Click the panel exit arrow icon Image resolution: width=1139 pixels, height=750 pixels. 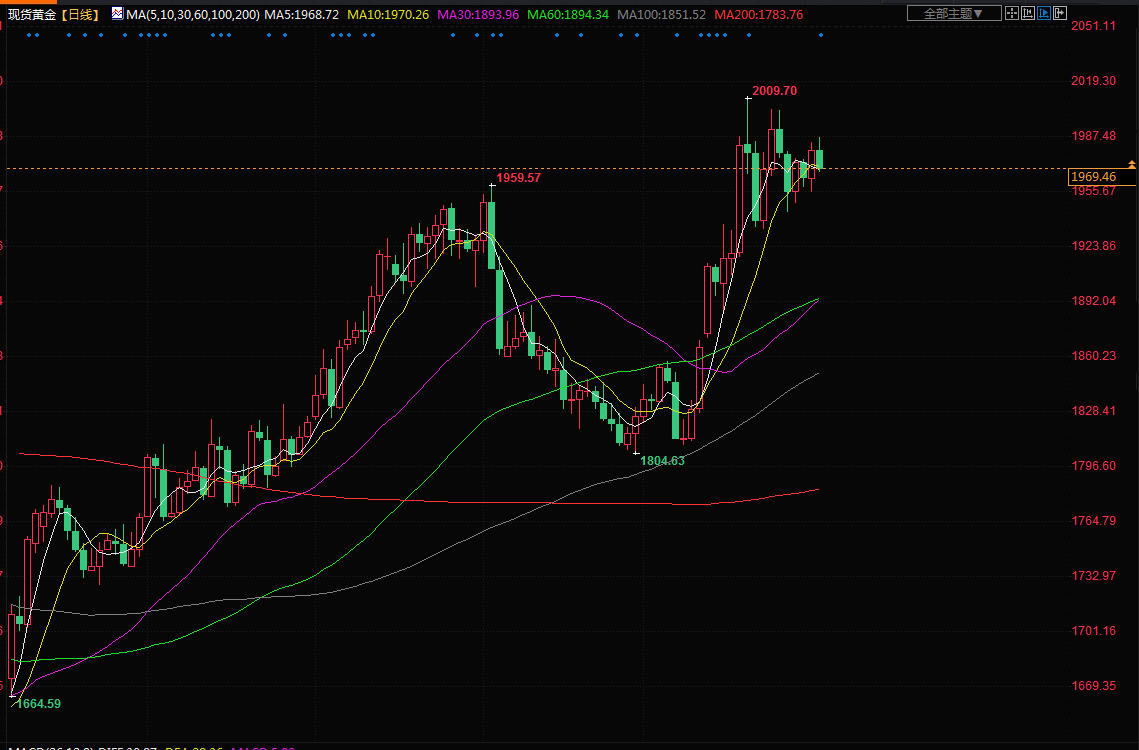coord(1061,13)
